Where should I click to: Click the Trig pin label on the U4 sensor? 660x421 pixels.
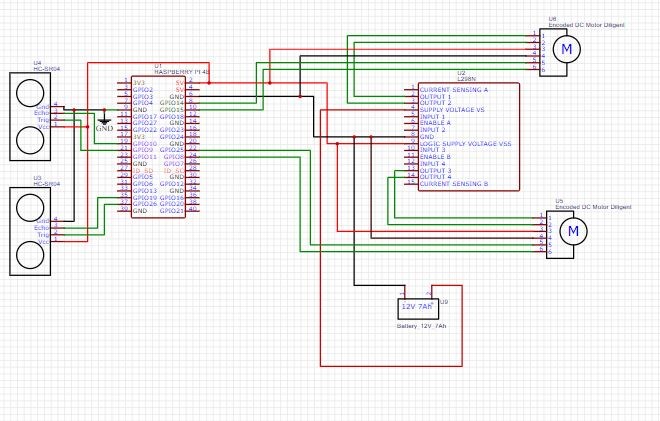(x=43, y=120)
